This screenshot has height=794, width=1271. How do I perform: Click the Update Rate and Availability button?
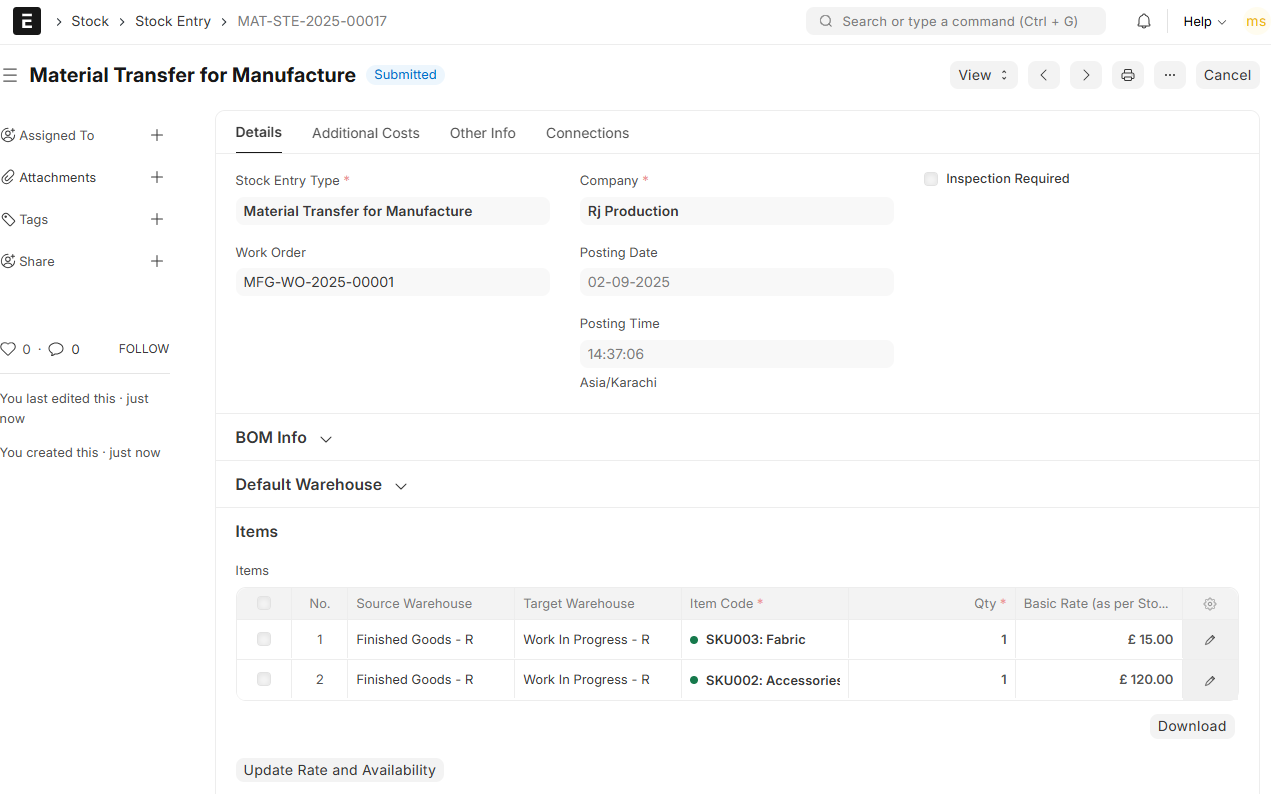339,770
